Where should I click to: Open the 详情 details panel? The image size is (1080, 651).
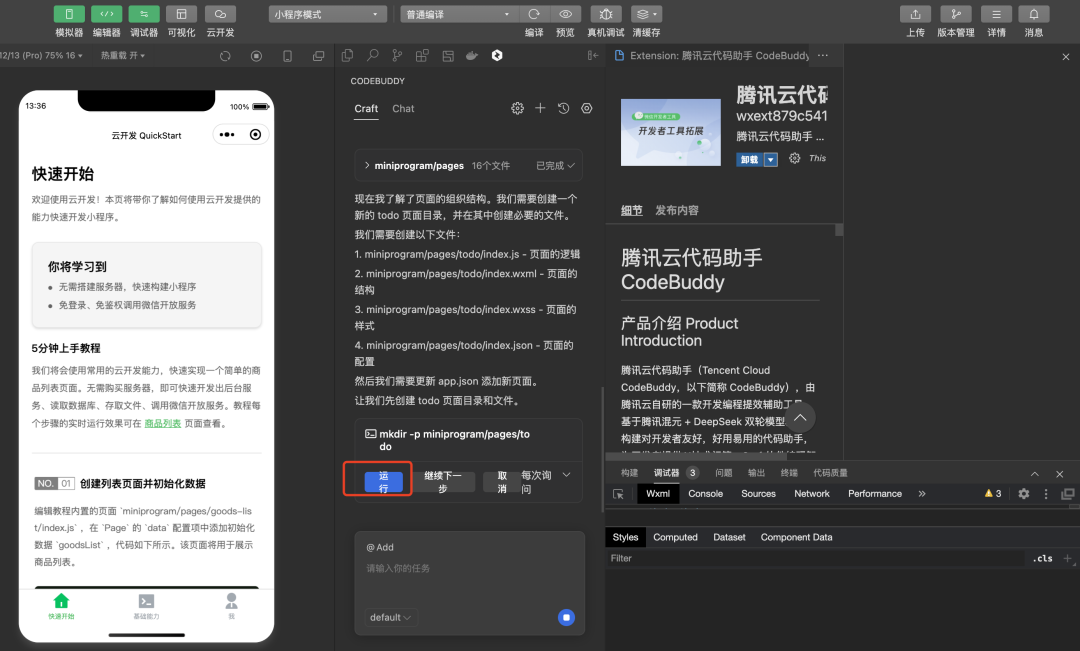tap(996, 14)
